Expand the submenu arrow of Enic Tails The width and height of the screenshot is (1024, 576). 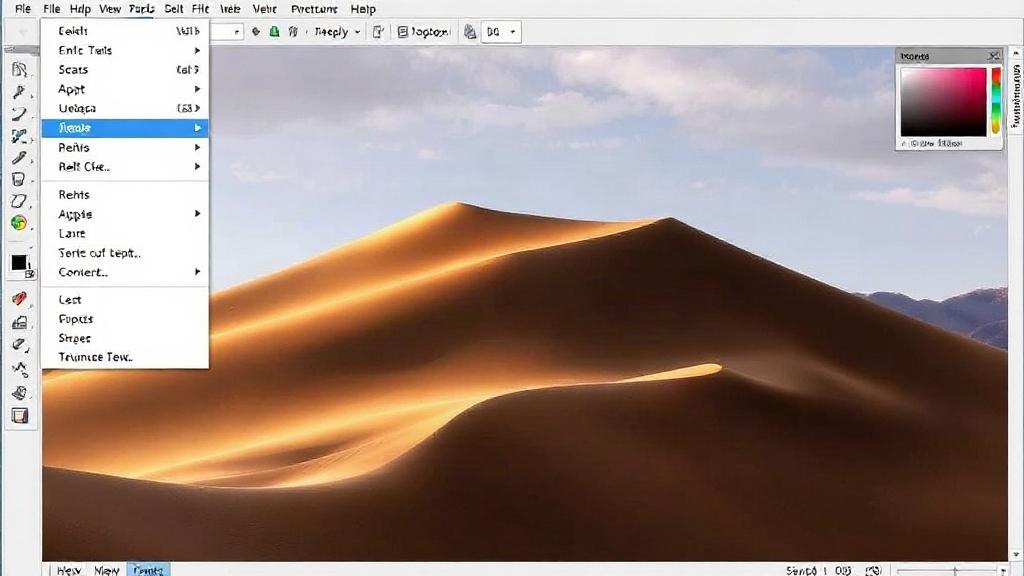[x=197, y=50]
